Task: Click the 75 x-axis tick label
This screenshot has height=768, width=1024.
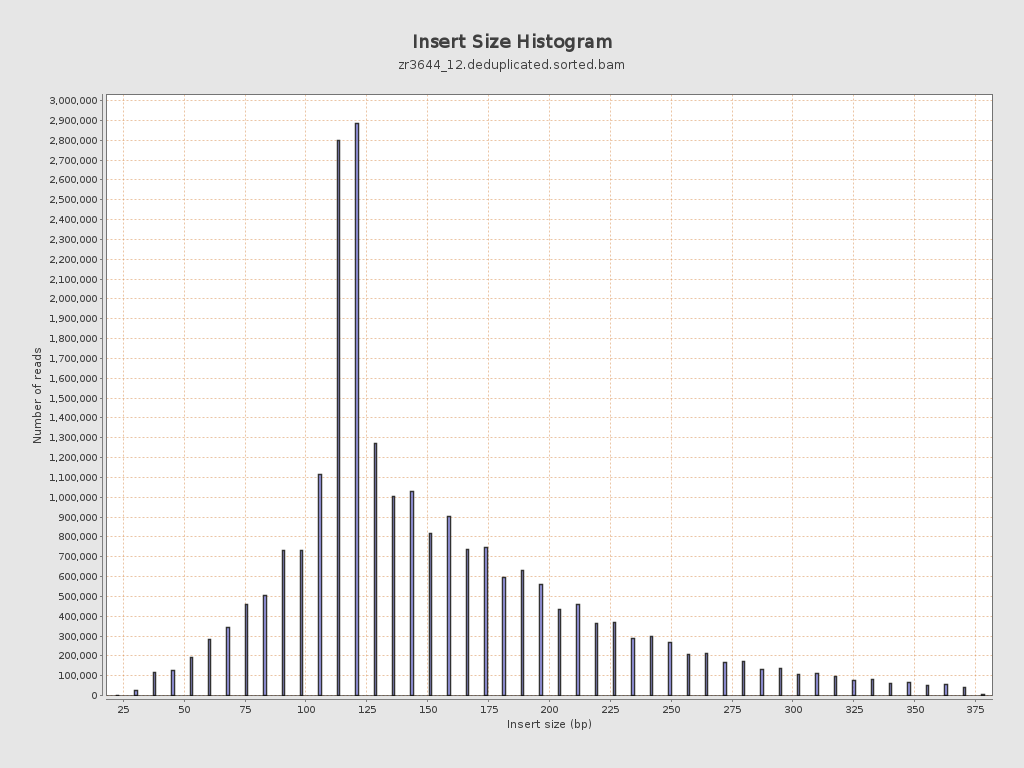Action: [245, 710]
